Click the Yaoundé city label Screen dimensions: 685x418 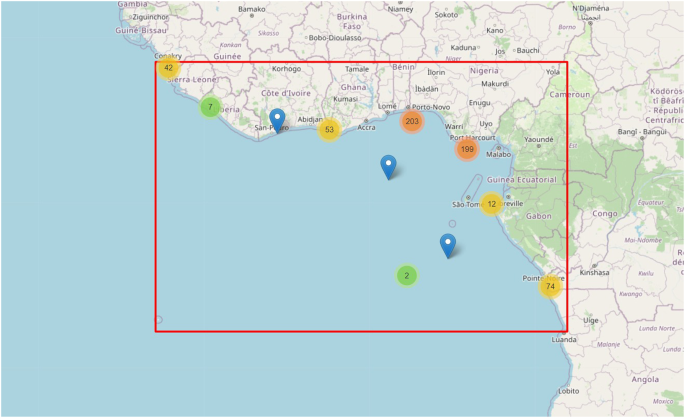(539, 140)
